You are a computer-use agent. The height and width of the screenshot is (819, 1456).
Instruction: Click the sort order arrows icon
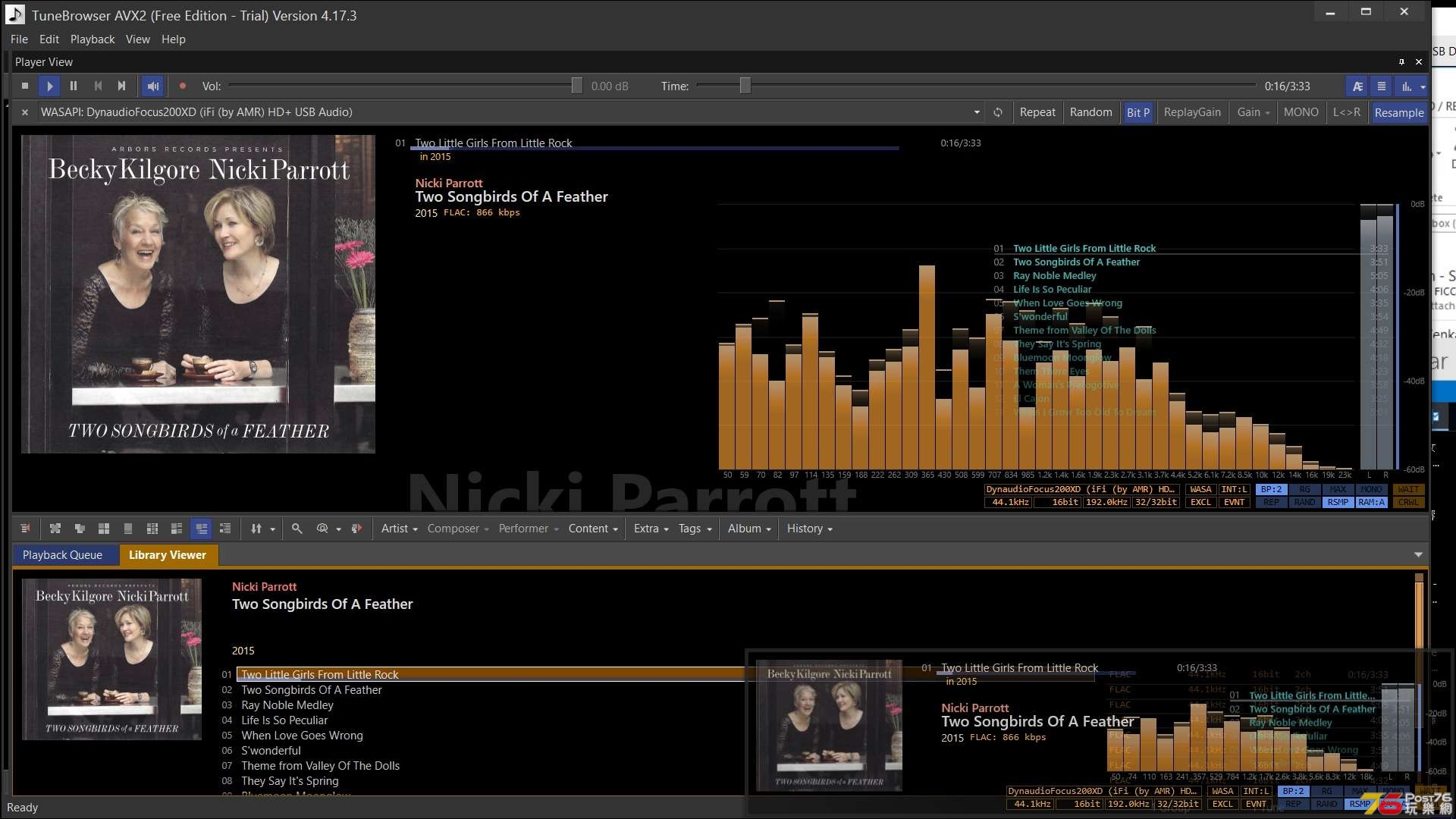[256, 529]
